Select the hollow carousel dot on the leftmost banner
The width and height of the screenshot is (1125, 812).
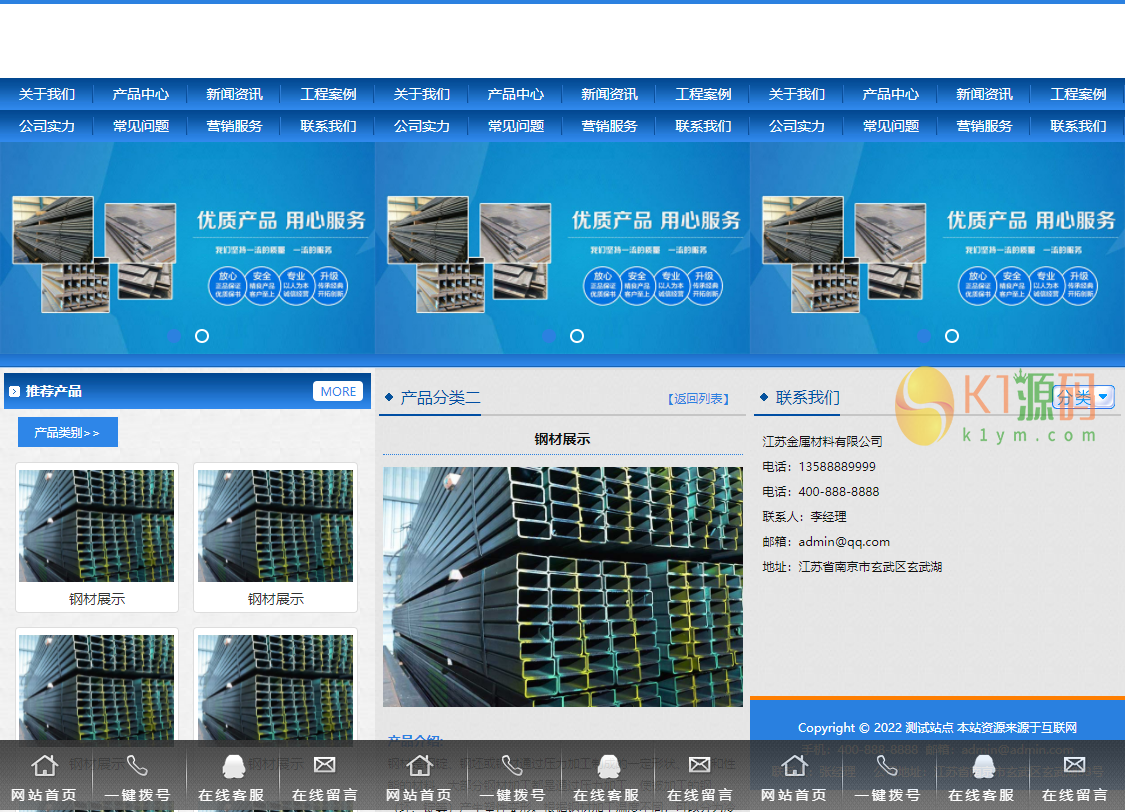[202, 336]
